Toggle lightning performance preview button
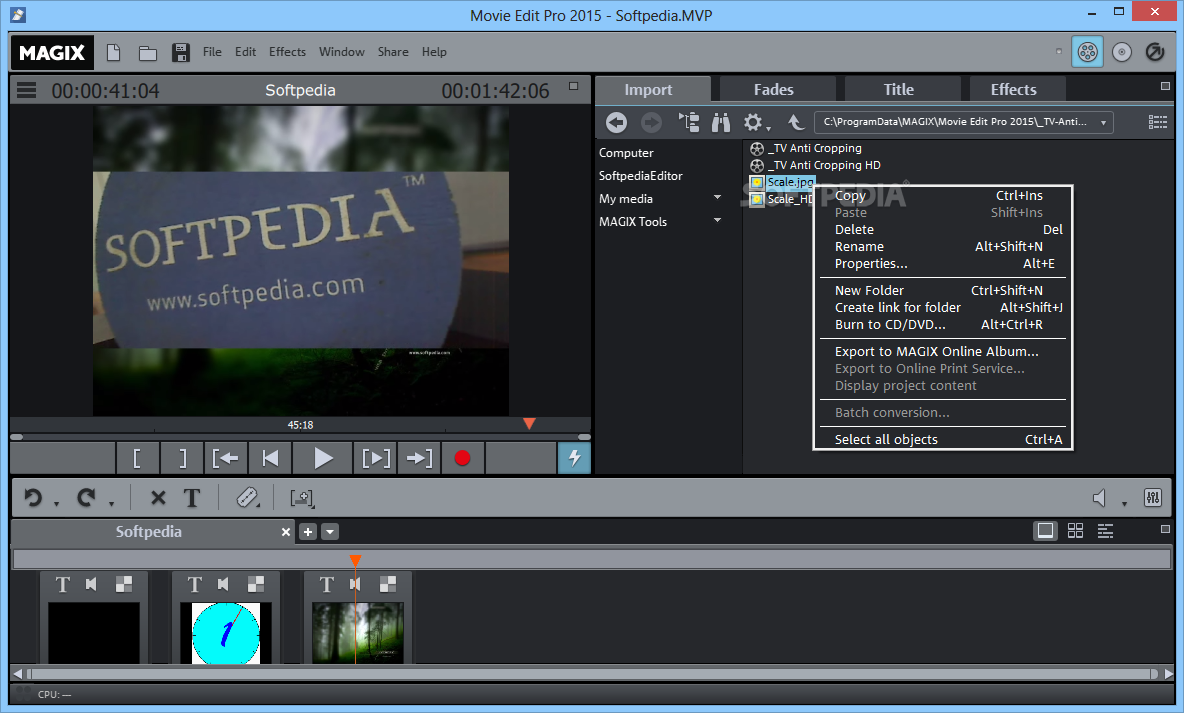The image size is (1184, 713). 574,458
